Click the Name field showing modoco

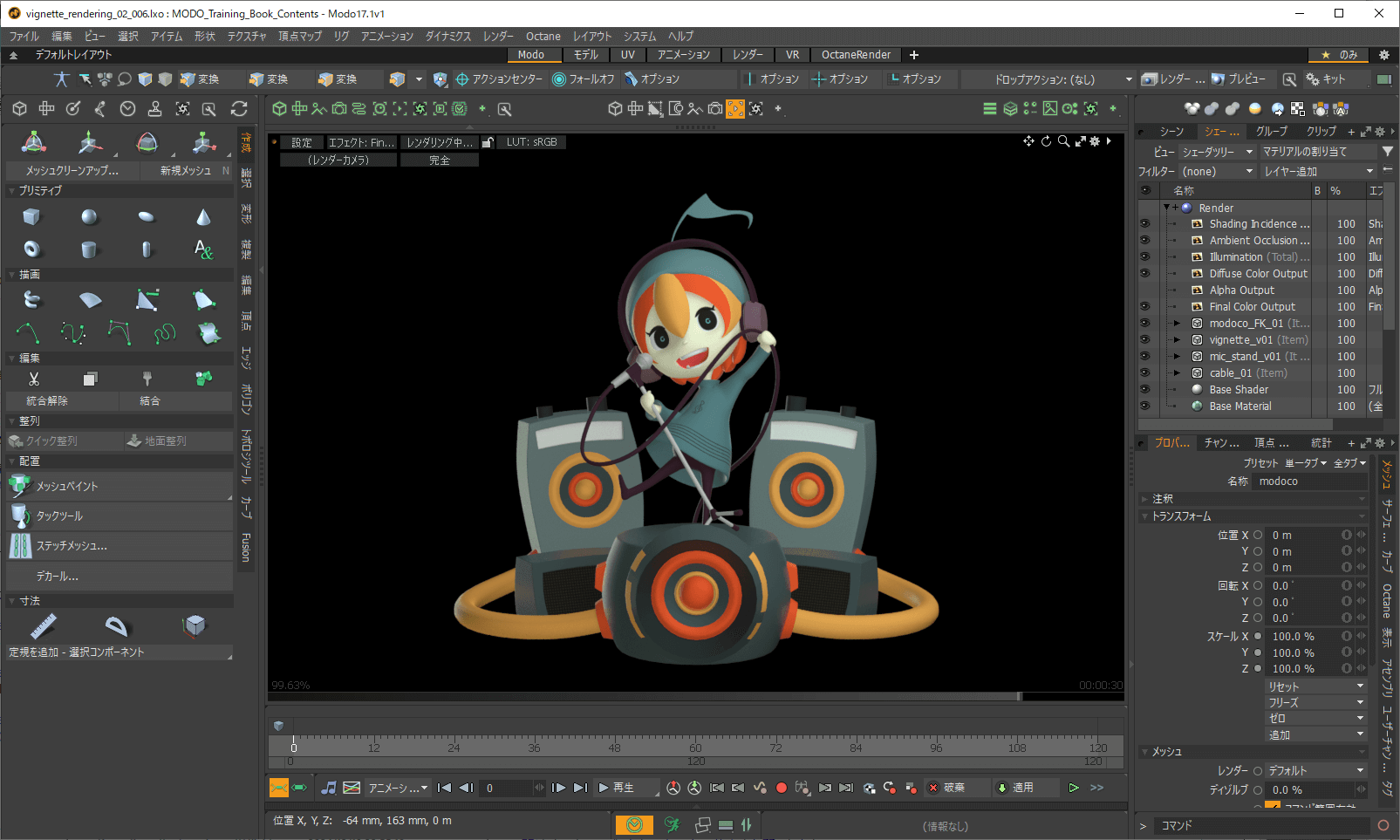click(x=1310, y=481)
